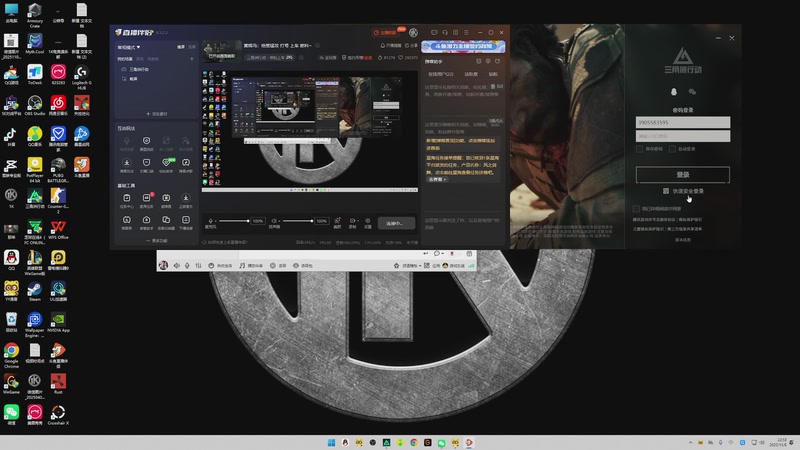Toggle speaker icon in lower floating toolbar
Screen dimensions: 800x450
click(177, 265)
